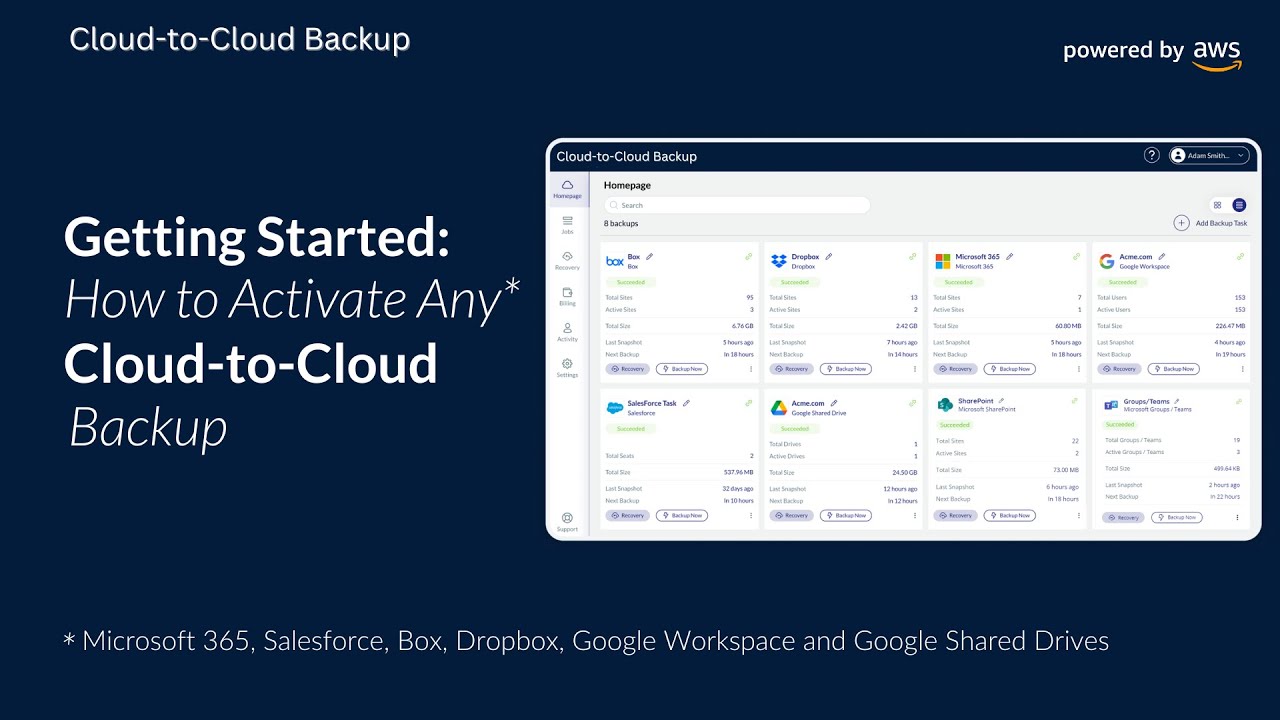Screen dimensions: 1280x720
Task: Open the SharePoint card three-dot menu
Action: [x=1079, y=516]
